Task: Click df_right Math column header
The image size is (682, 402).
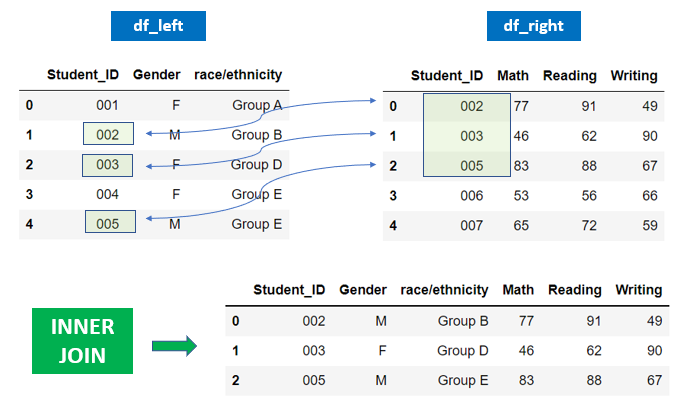Action: pyautogui.click(x=512, y=75)
